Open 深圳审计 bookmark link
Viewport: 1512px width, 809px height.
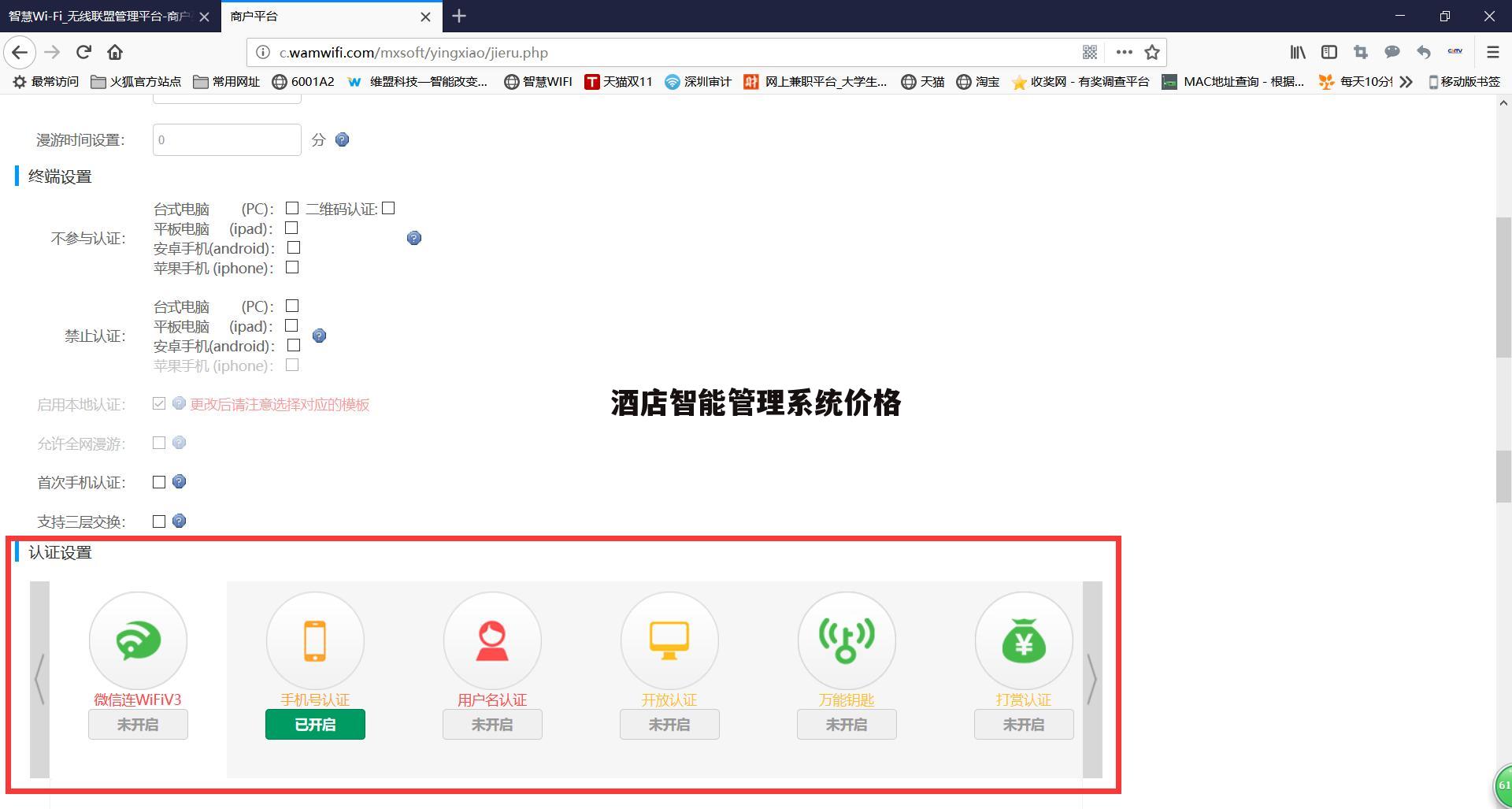point(698,82)
